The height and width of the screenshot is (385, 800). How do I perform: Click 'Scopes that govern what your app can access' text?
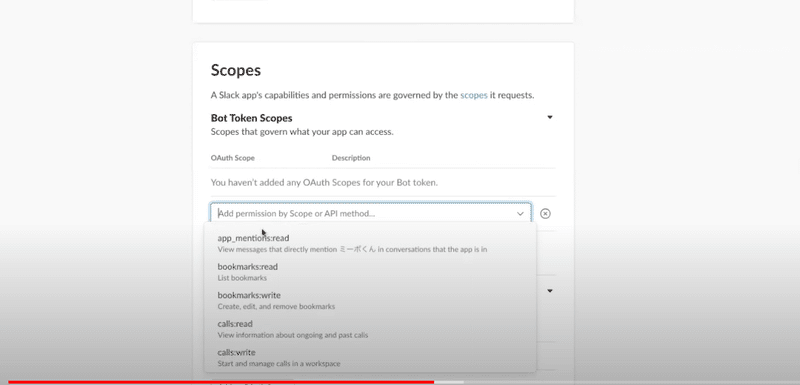(302, 132)
